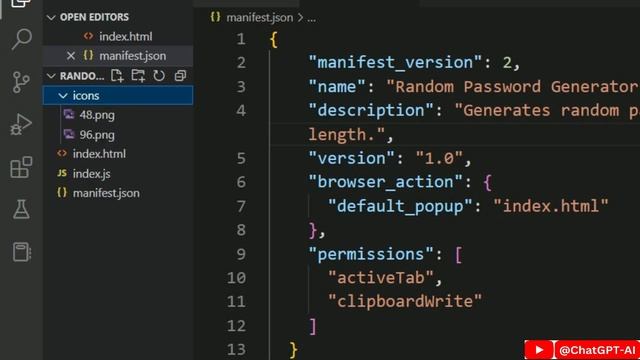Open the Search view in activity bar
Viewport: 640px width, 360px height.
tap(22, 39)
